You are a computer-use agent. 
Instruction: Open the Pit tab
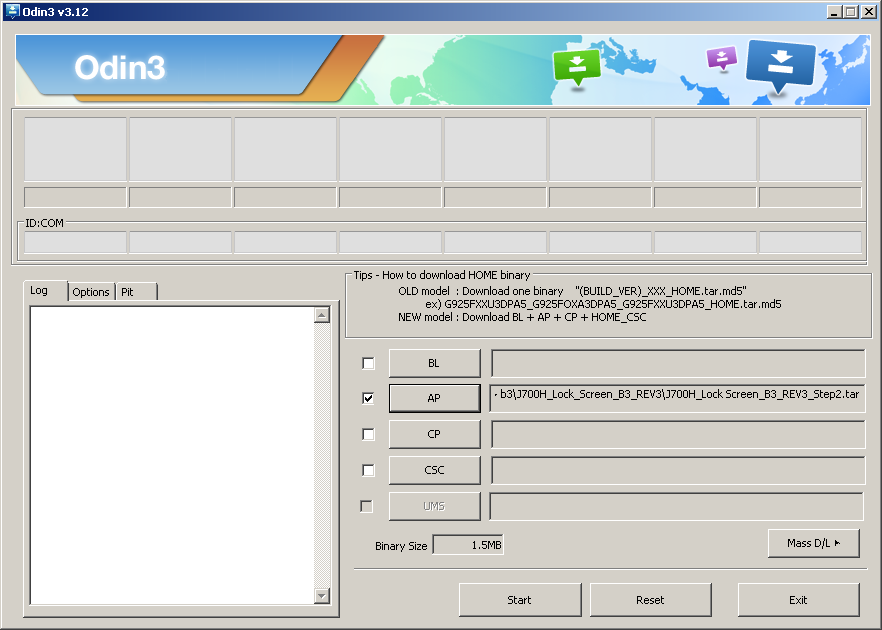pyautogui.click(x=137, y=291)
